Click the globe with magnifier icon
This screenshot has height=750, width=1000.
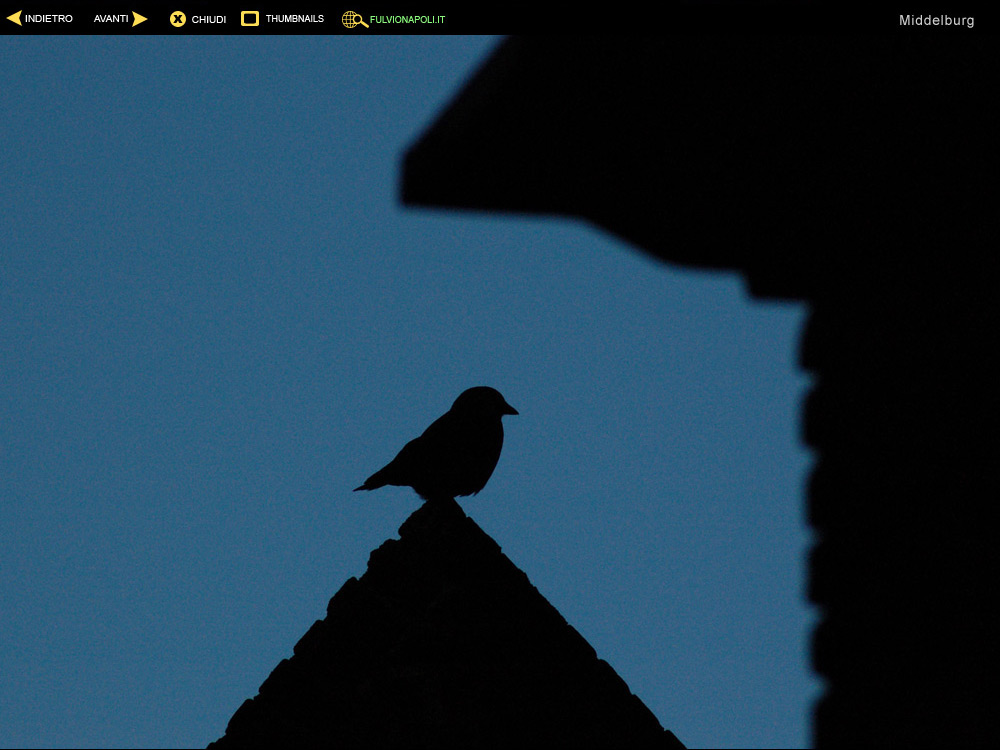pos(355,20)
